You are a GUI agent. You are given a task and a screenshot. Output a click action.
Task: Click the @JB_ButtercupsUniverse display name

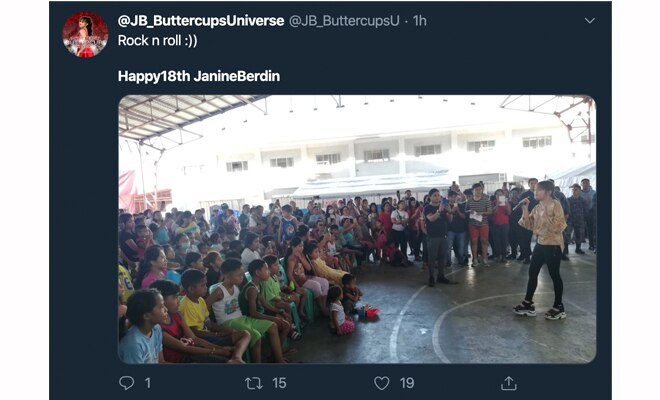tap(201, 21)
